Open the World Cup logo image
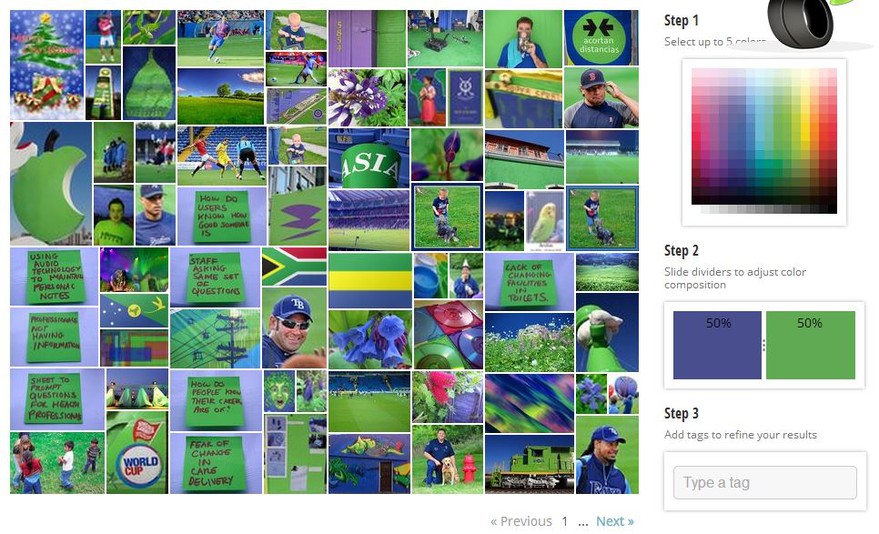The height and width of the screenshot is (534, 879). pyautogui.click(x=137, y=452)
